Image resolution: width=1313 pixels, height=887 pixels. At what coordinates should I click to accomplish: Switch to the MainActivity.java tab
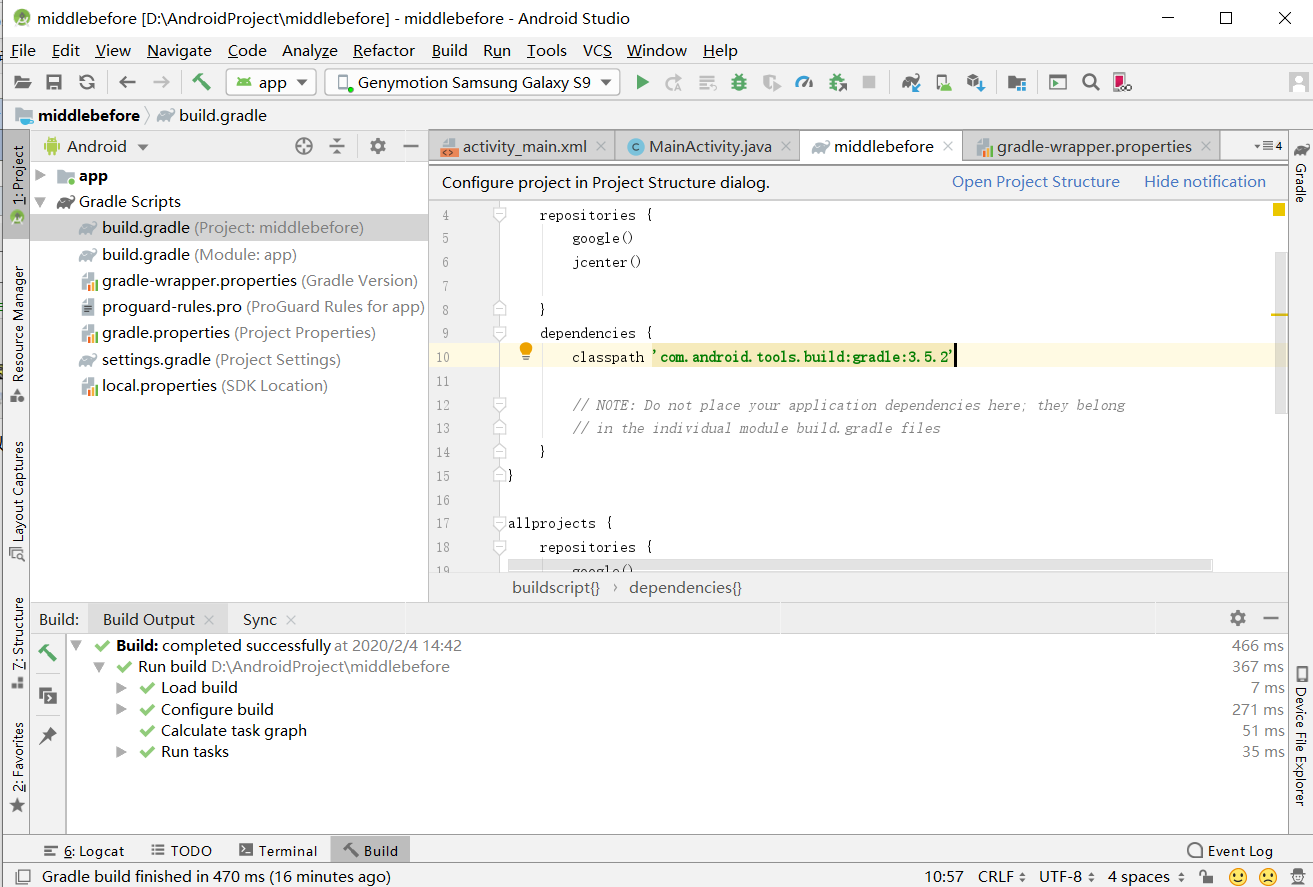coord(709,146)
